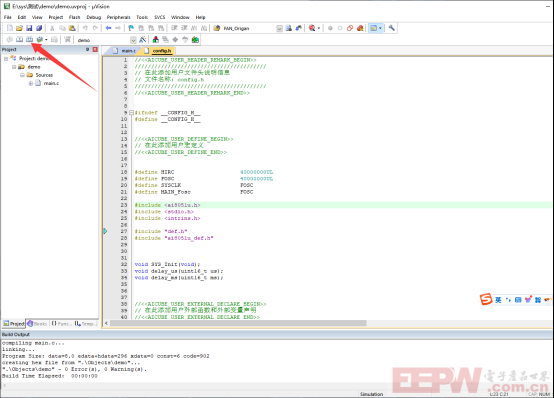The height and width of the screenshot is (398, 554).
Task: Click the horizontal scrollbar left arrow
Action: 106,323
